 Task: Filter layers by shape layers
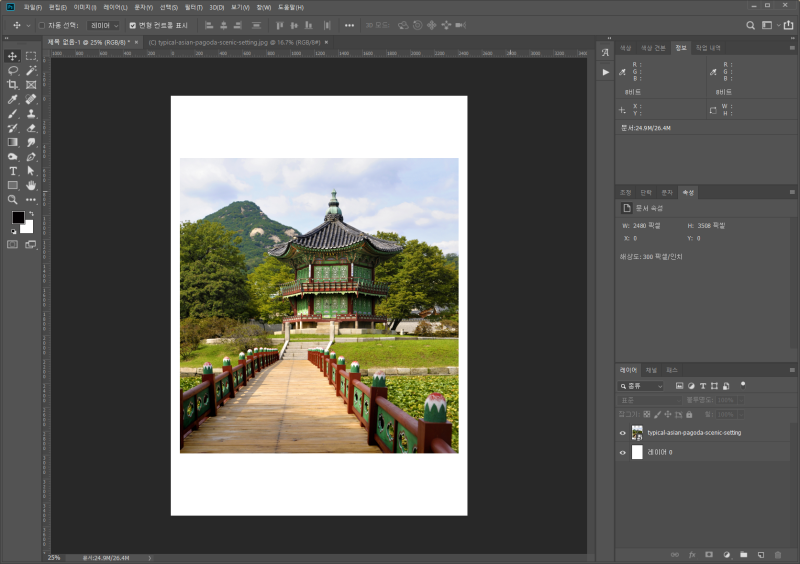pyautogui.click(x=714, y=386)
